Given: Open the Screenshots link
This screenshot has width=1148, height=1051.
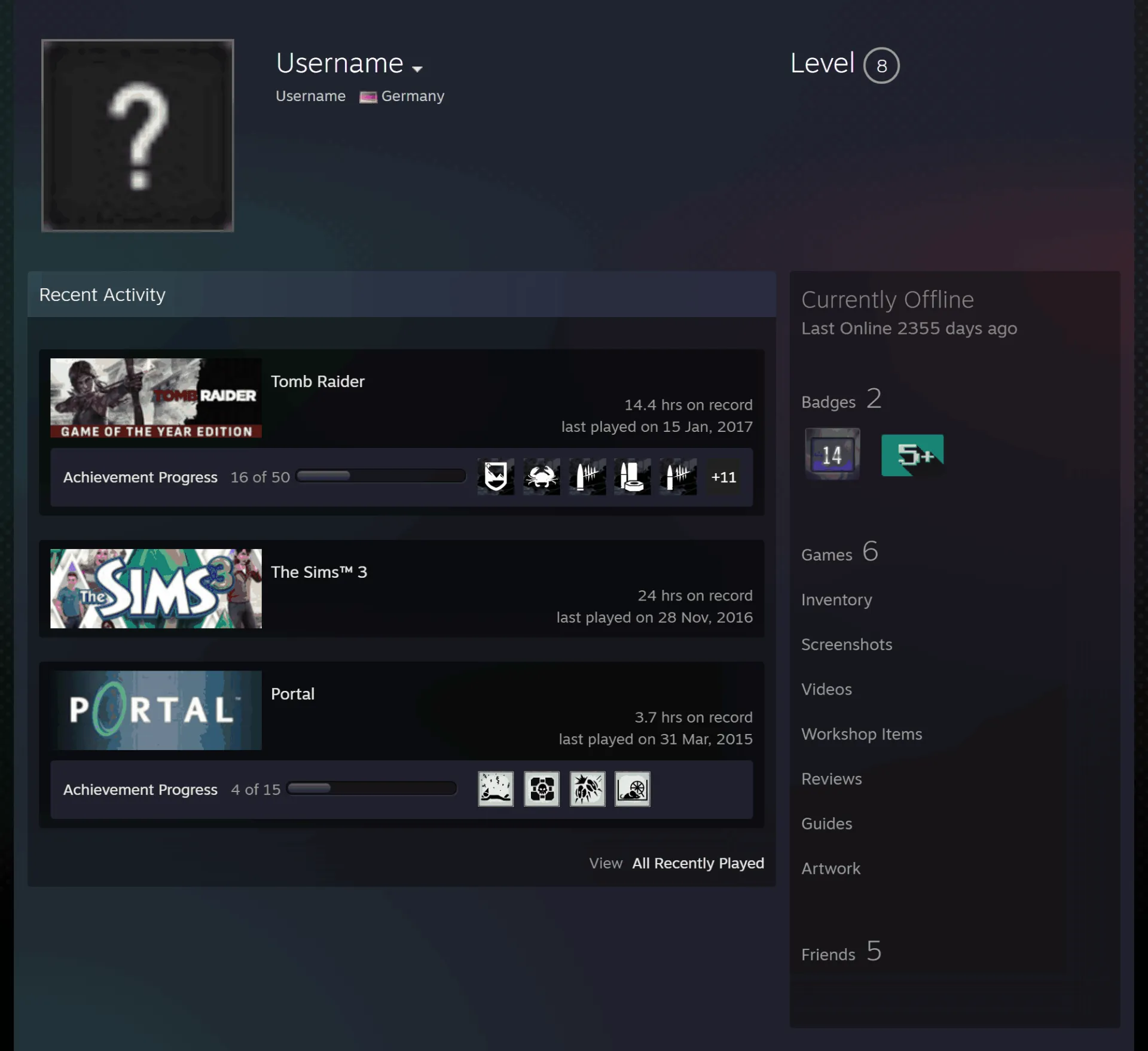Looking at the screenshot, I should click(x=846, y=644).
